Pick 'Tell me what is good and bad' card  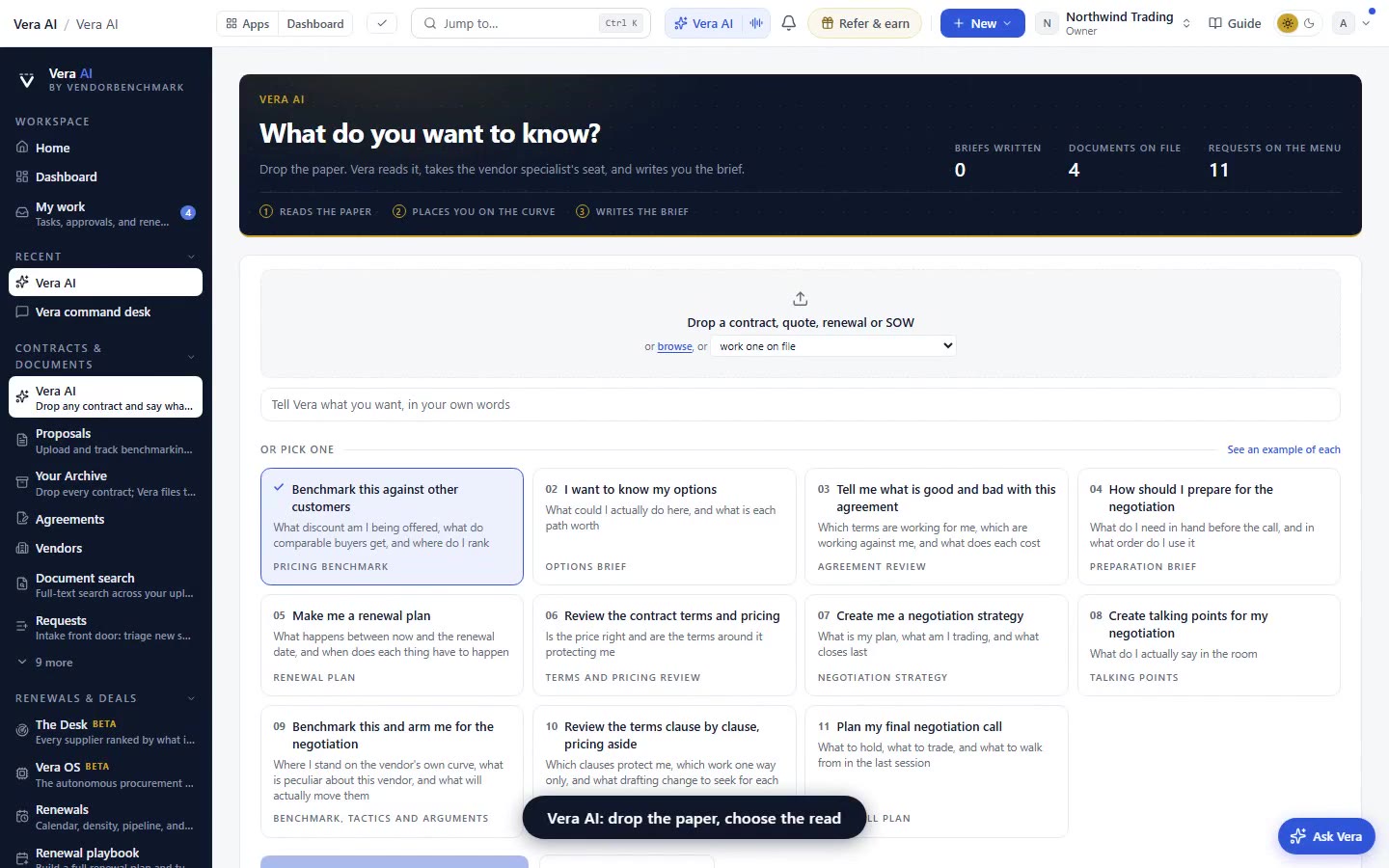coord(937,527)
